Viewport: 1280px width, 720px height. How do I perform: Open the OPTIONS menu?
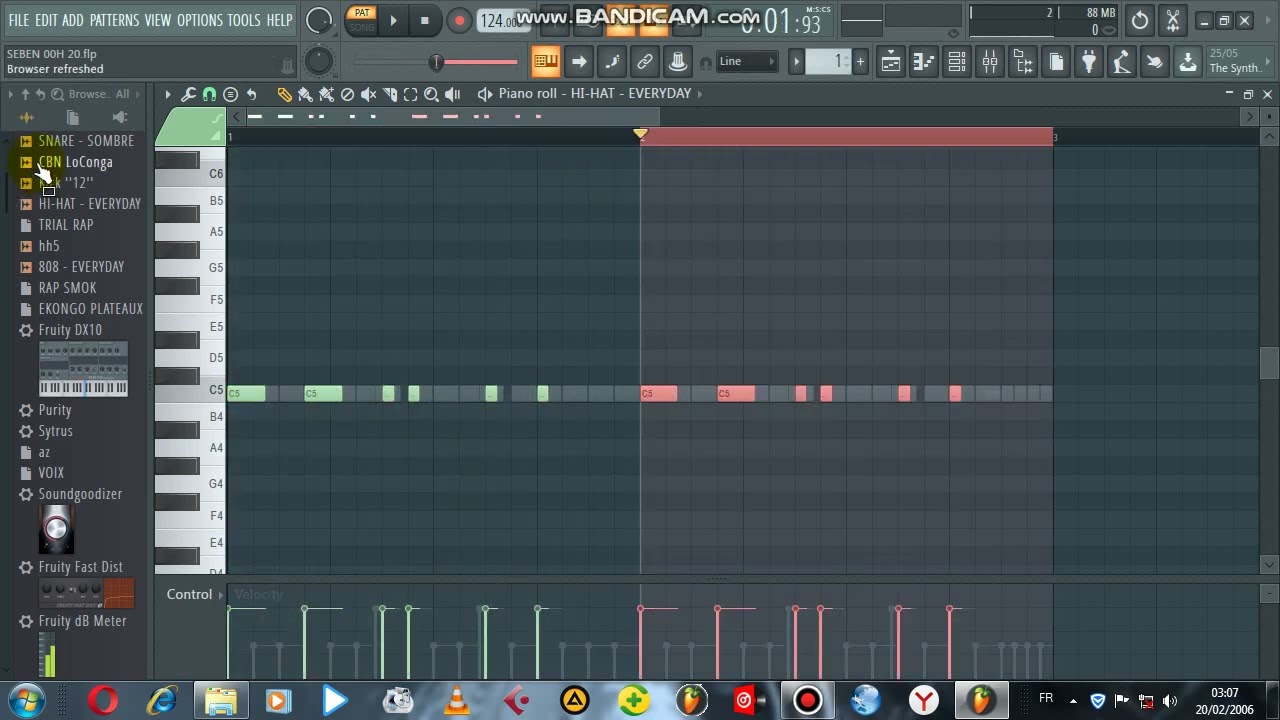199,20
